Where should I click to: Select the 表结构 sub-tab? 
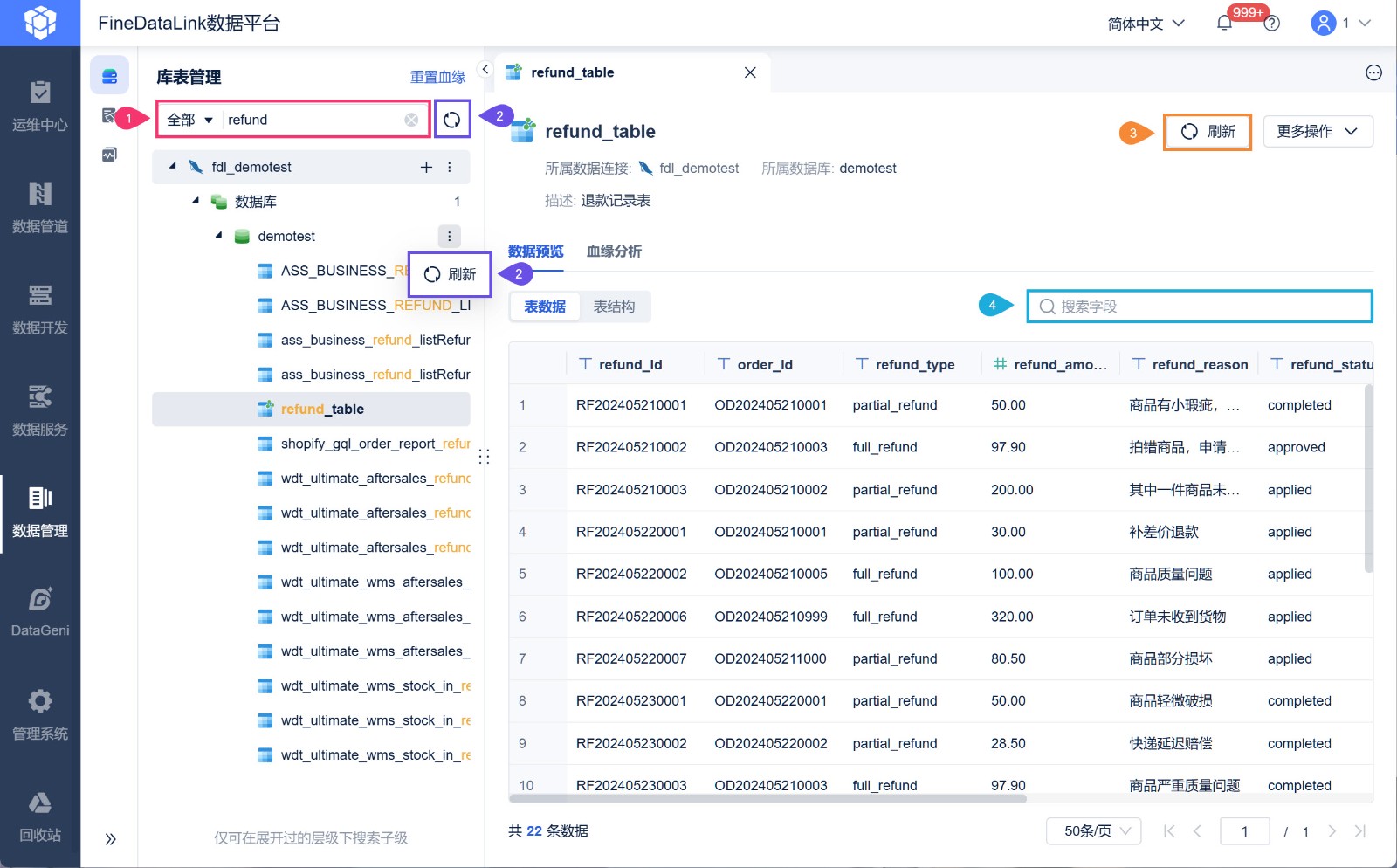[614, 307]
